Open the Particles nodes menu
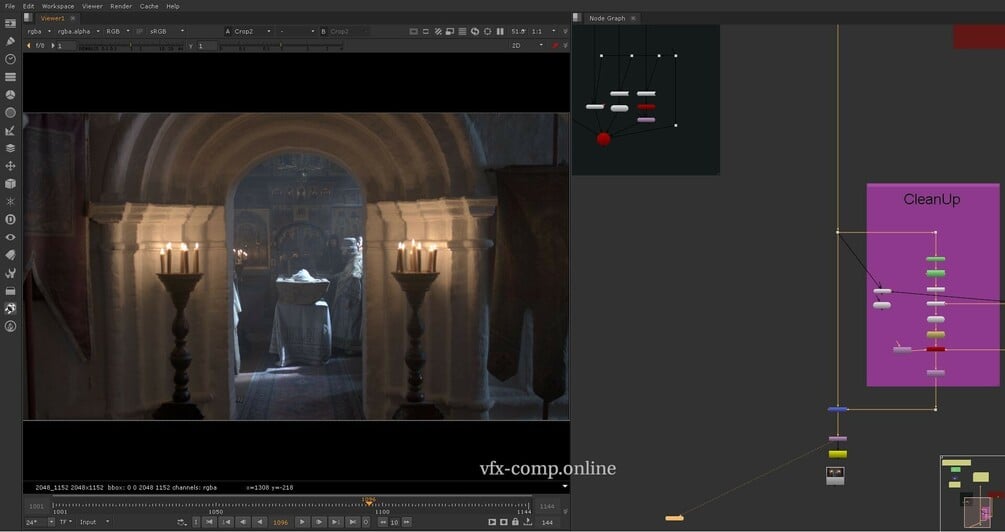 coord(10,201)
